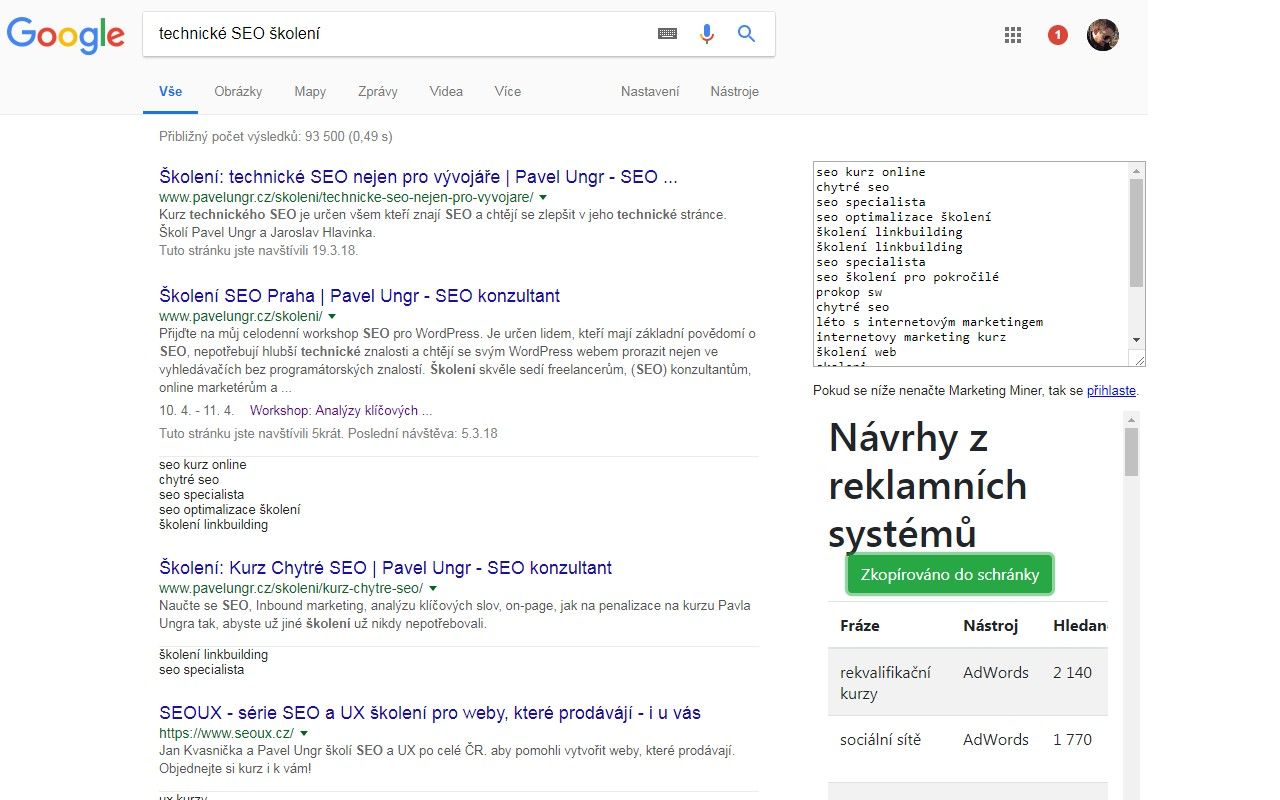Click the 'Nástroj' column header
The width and height of the screenshot is (1280, 800).
pos(990,626)
